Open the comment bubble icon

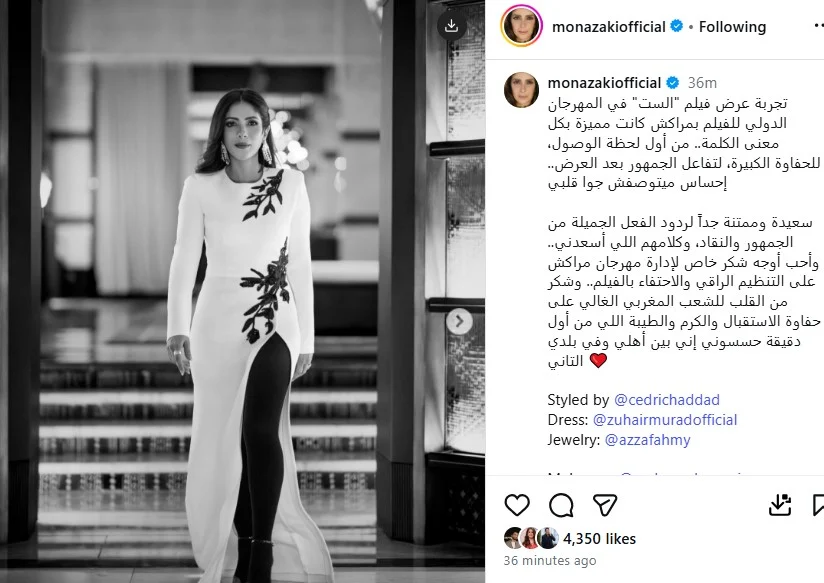pyautogui.click(x=561, y=505)
